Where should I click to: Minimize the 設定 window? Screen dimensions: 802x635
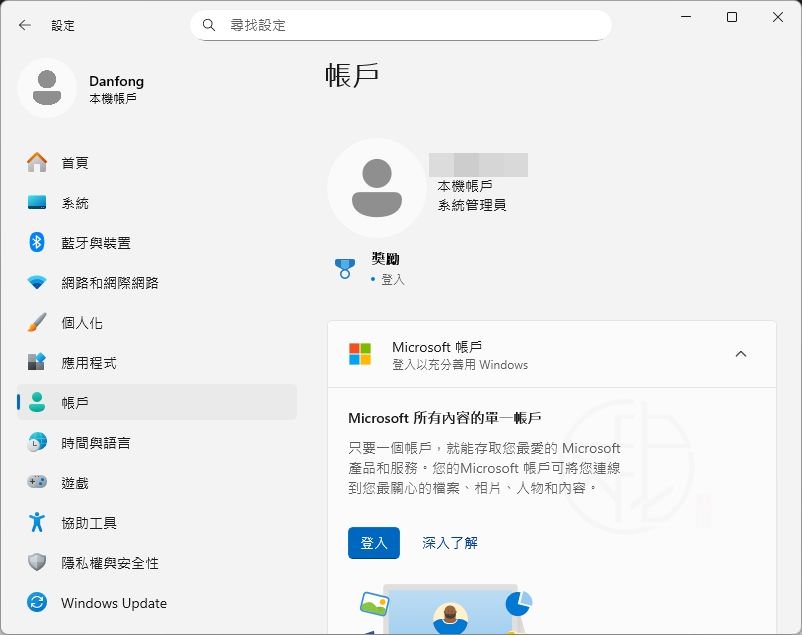coord(686,17)
